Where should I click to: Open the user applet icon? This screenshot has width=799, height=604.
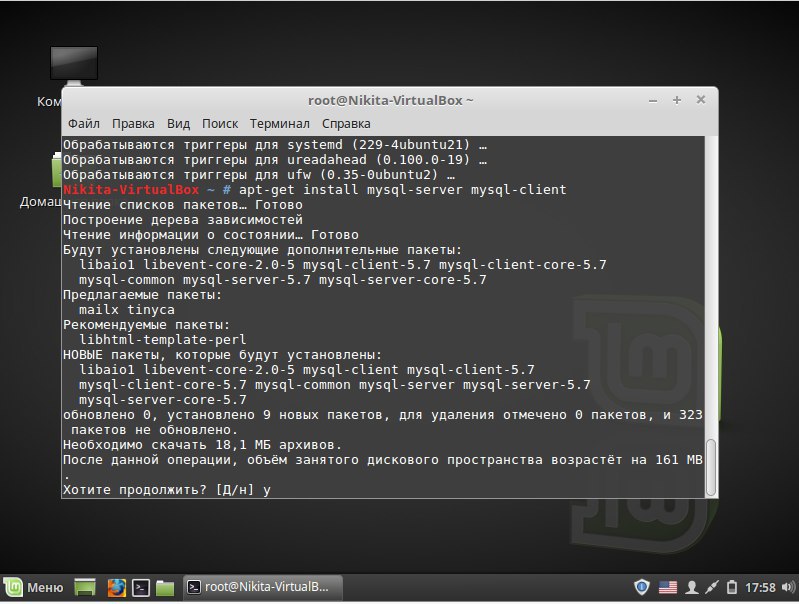(691, 588)
